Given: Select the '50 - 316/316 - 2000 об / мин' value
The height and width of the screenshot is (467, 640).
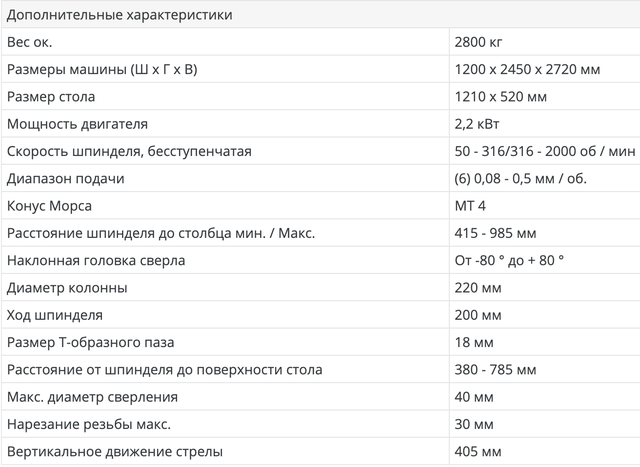Looking at the screenshot, I should (545, 151).
